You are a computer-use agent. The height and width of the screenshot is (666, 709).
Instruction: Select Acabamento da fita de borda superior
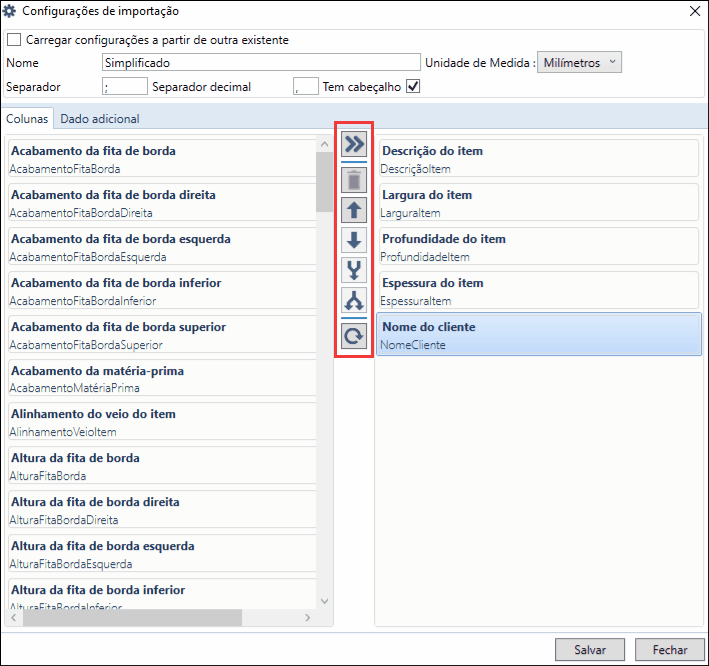tap(162, 335)
